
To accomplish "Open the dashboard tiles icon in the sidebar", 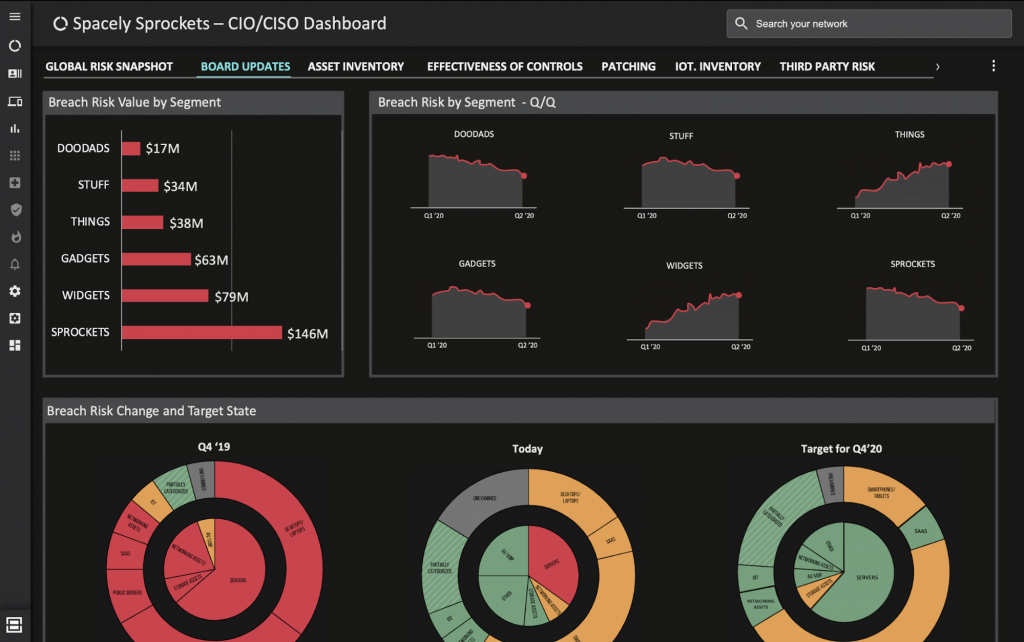I will (14, 345).
